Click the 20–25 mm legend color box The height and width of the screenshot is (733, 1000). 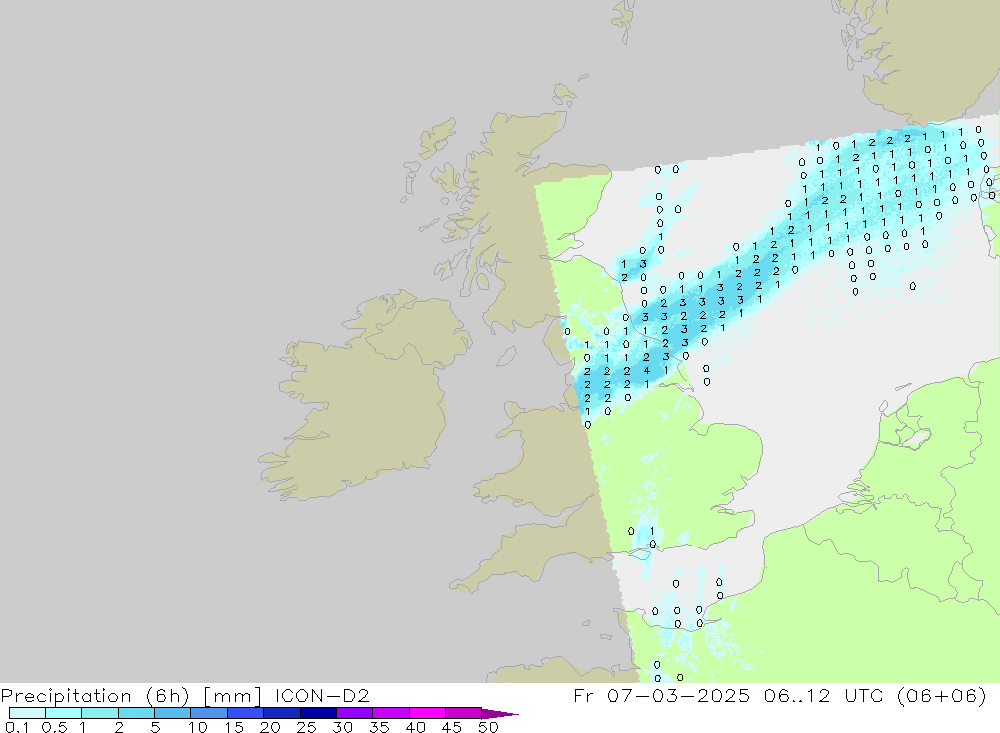click(x=281, y=713)
